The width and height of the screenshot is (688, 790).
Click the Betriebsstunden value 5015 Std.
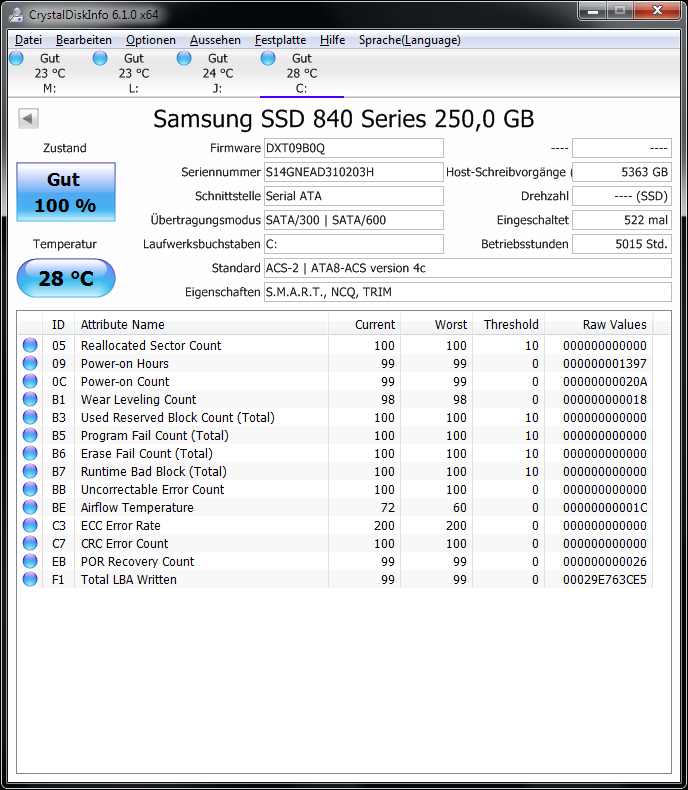pyautogui.click(x=622, y=244)
